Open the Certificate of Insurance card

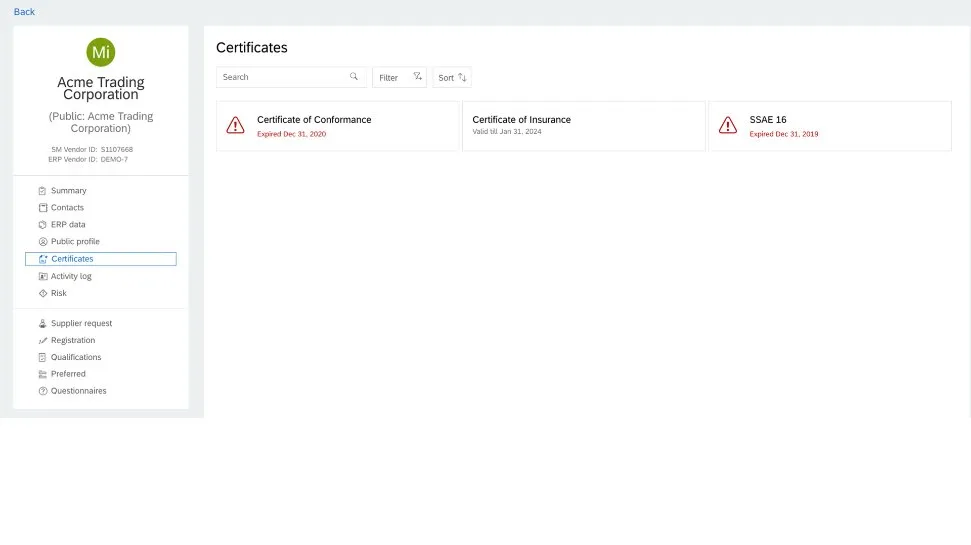click(584, 126)
